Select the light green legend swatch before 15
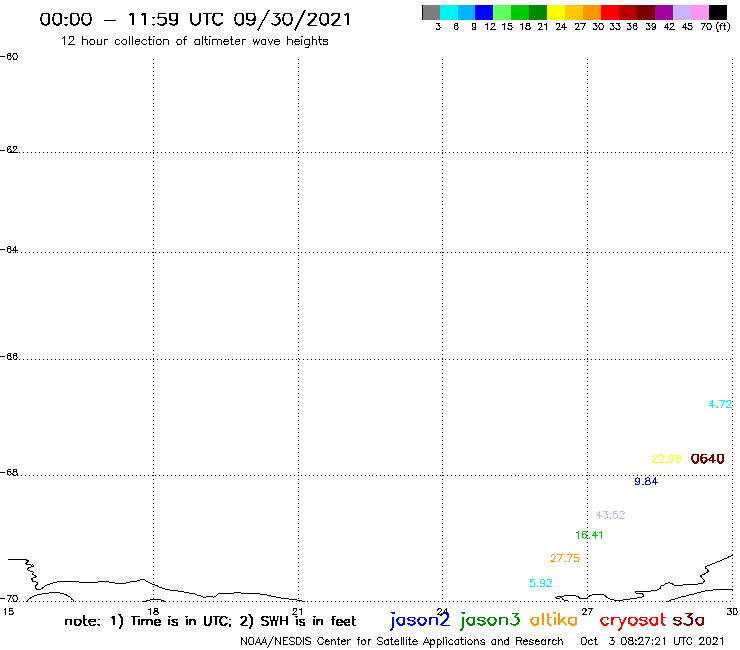 point(502,12)
